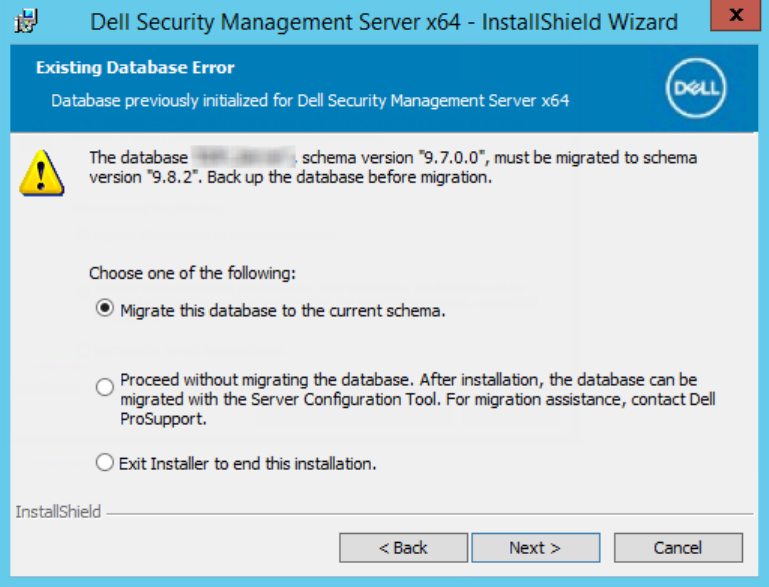Click the yellow warning triangle icon

point(42,173)
